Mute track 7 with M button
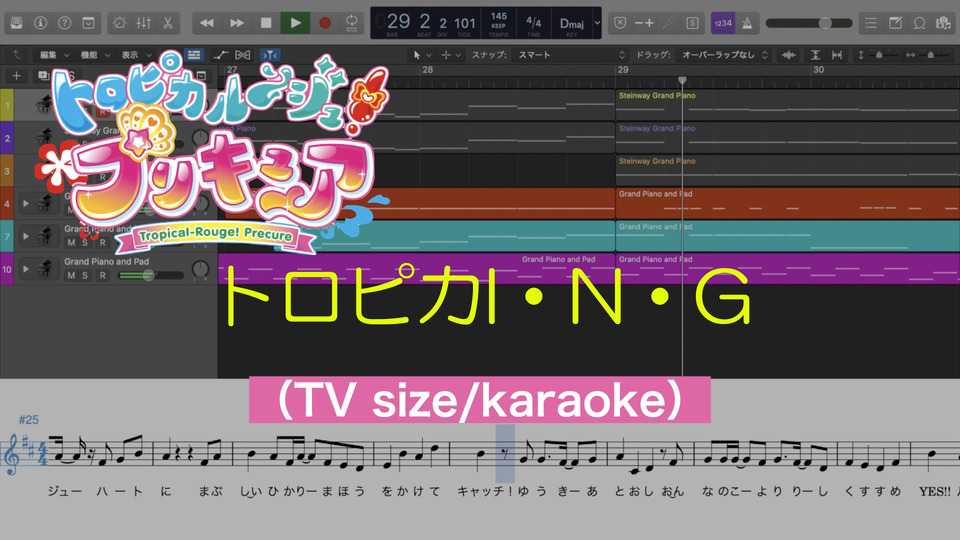This screenshot has width=960, height=540. [71, 242]
